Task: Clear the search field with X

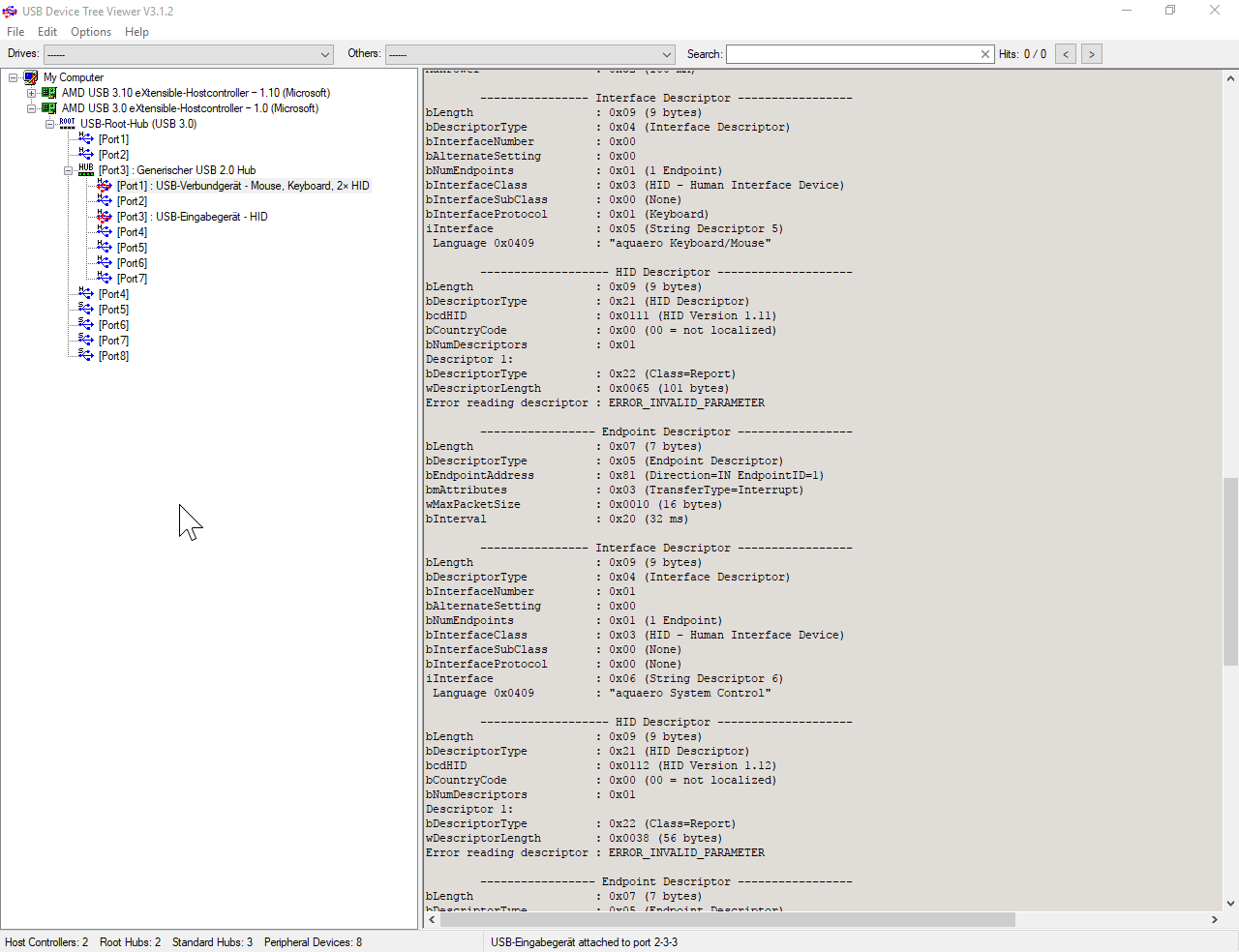Action: click(985, 54)
